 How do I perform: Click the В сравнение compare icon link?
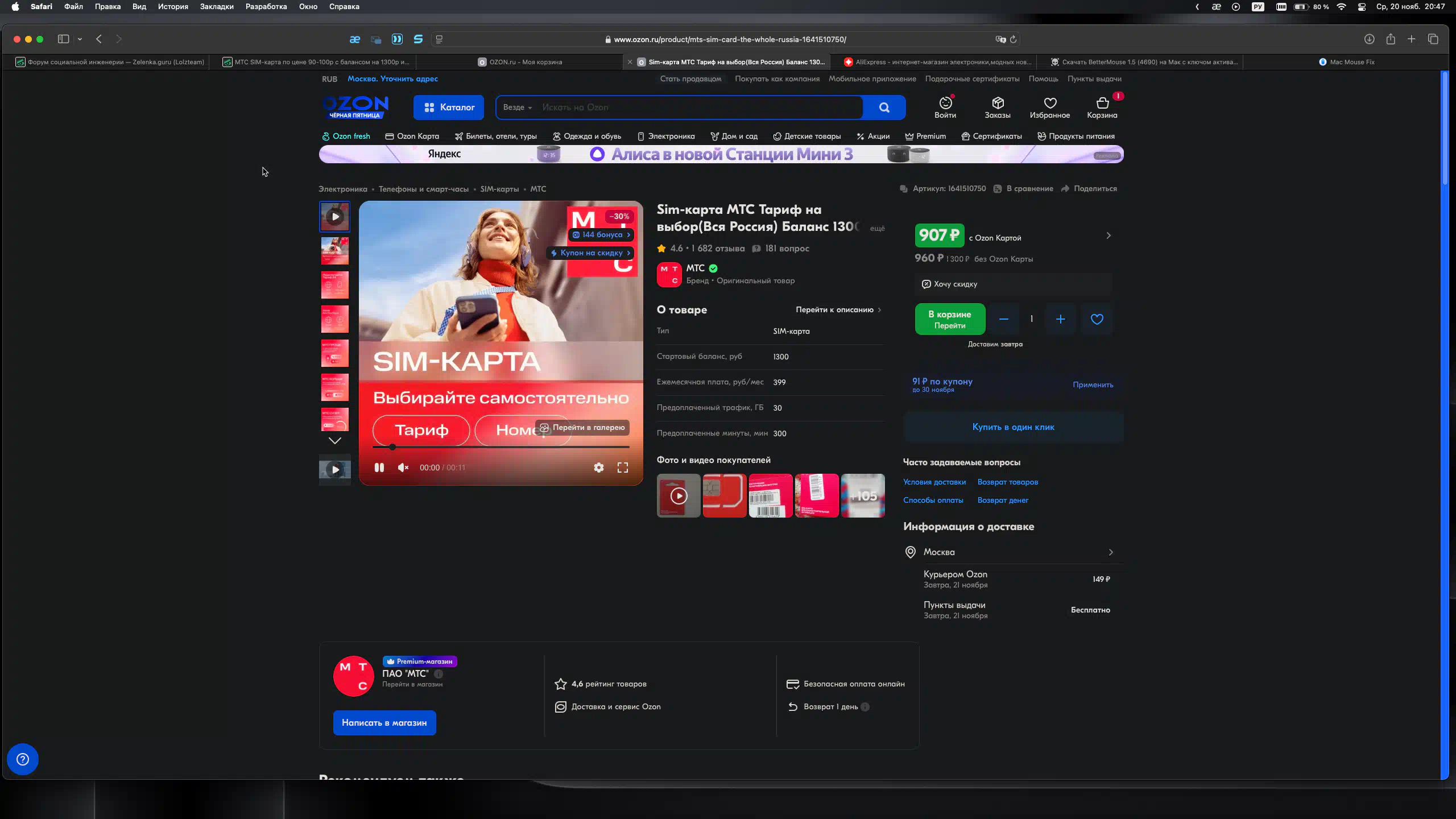[1023, 189]
